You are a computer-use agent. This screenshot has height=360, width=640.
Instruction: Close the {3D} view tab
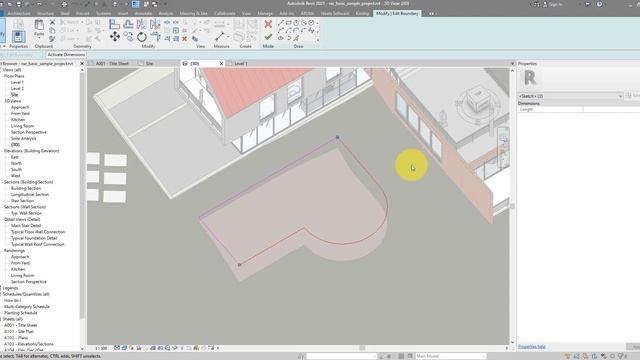click(221, 64)
